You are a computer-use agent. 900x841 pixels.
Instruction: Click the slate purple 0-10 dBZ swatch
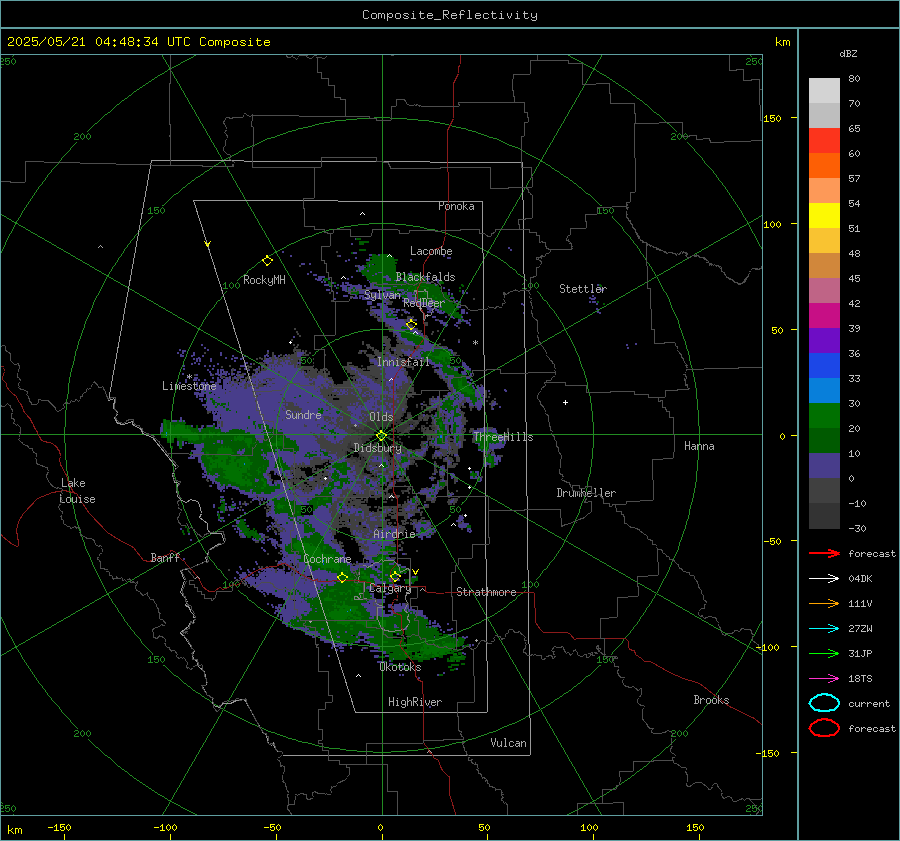824,466
